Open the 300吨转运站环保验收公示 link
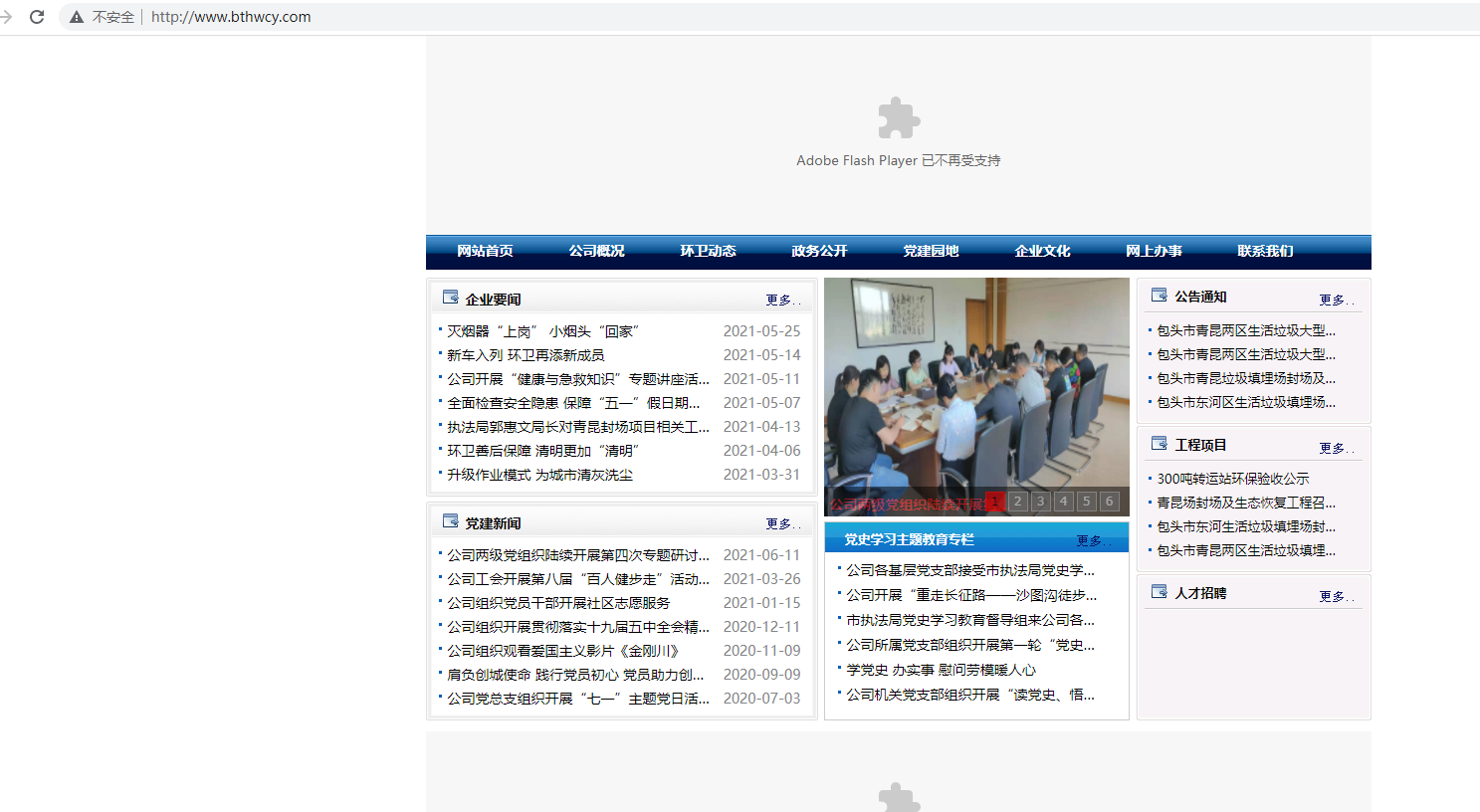The height and width of the screenshot is (812, 1480). pyautogui.click(x=1232, y=479)
